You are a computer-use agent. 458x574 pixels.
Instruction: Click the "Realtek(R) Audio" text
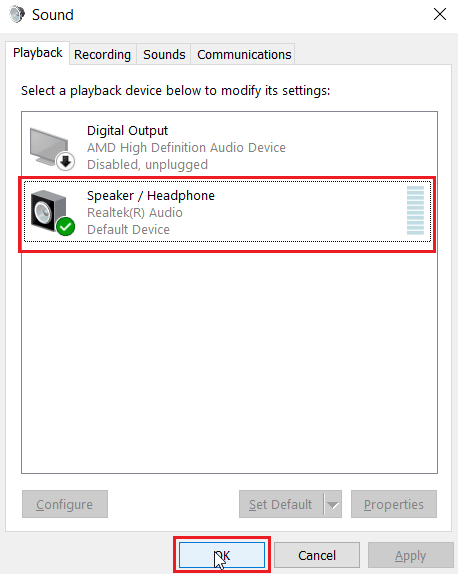coord(135,213)
